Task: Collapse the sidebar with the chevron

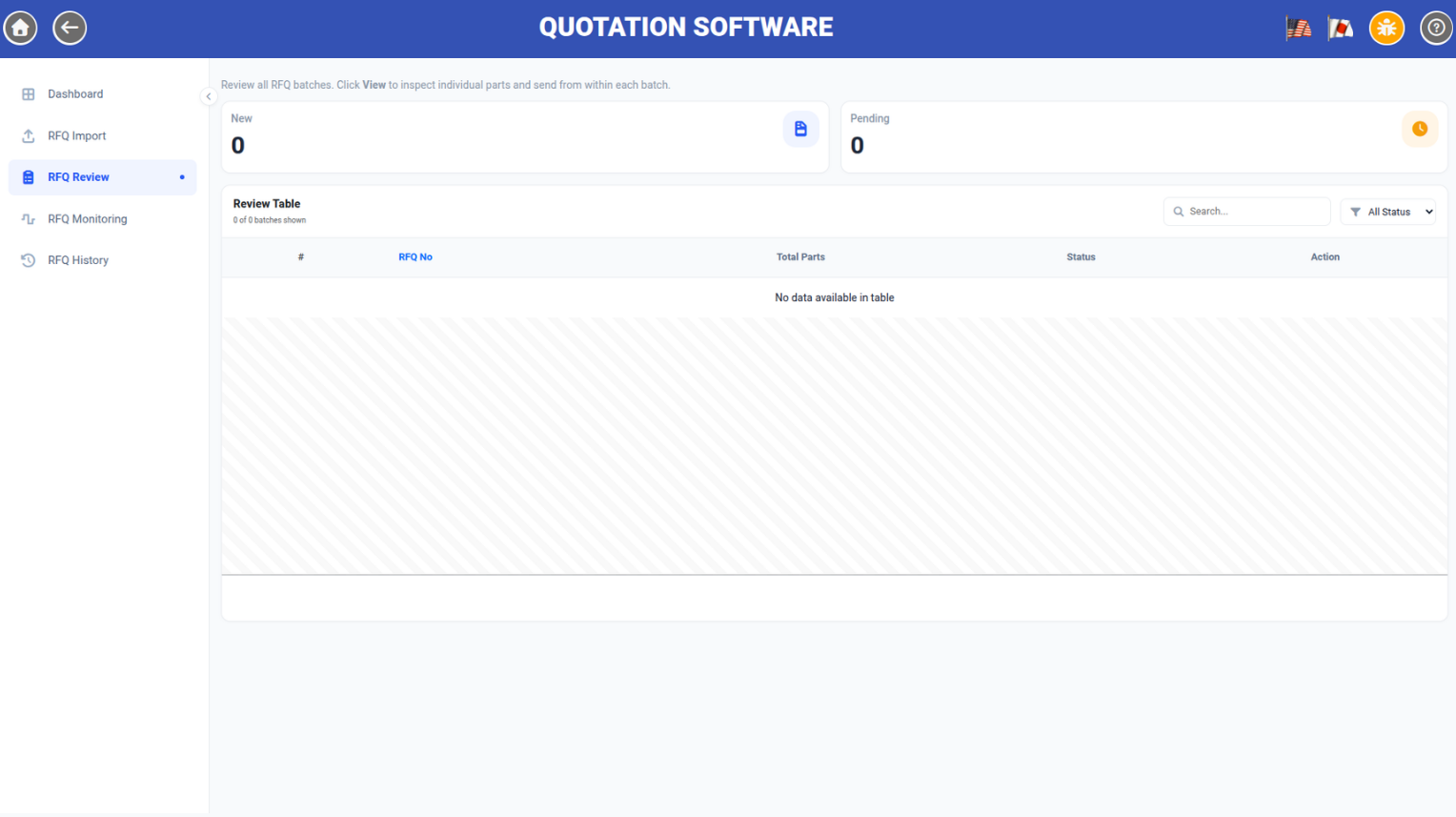Action: [x=209, y=96]
